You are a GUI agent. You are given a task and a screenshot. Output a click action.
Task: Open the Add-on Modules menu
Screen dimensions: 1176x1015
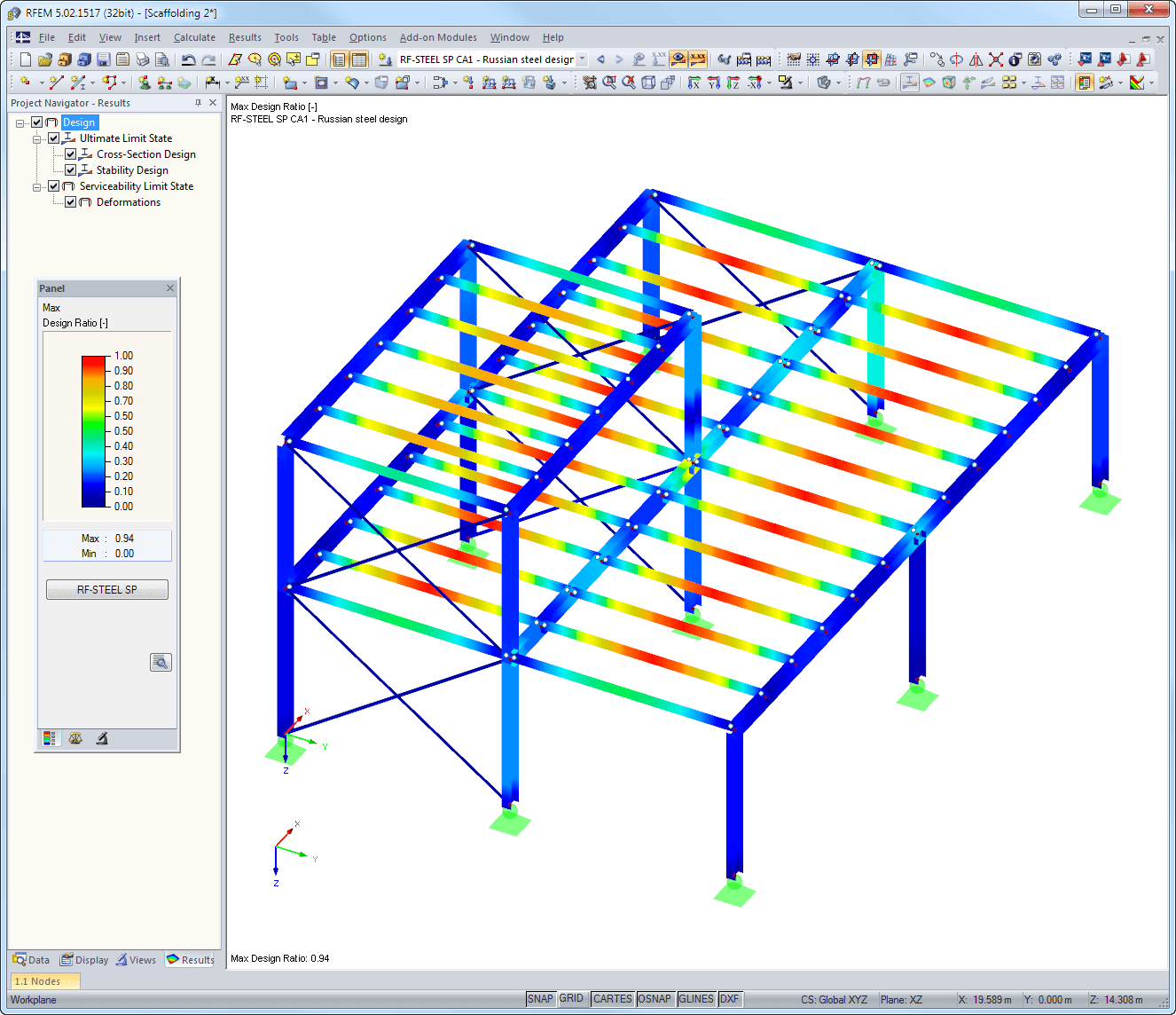(x=438, y=37)
